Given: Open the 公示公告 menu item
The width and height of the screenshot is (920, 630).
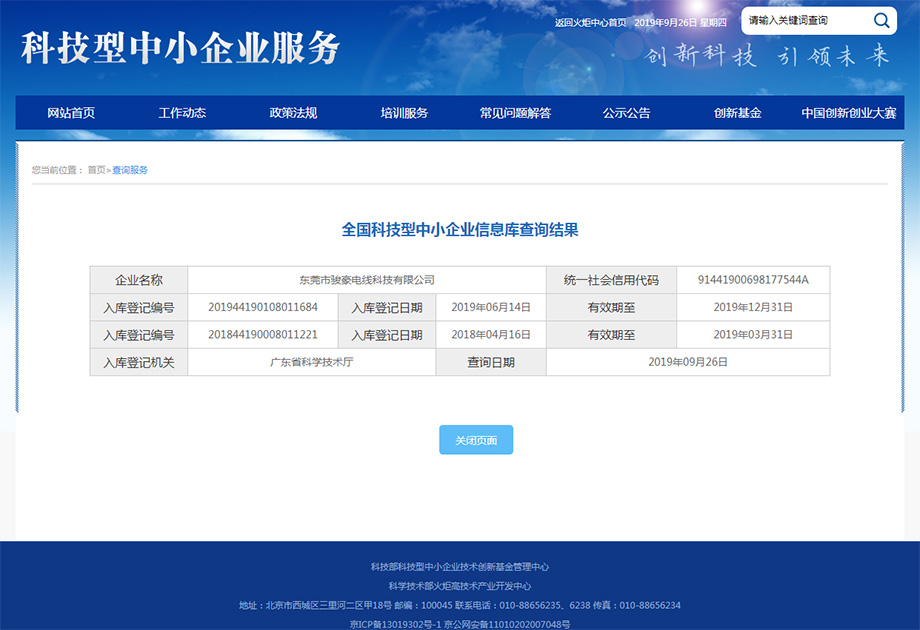Looking at the screenshot, I should pyautogui.click(x=625, y=112).
